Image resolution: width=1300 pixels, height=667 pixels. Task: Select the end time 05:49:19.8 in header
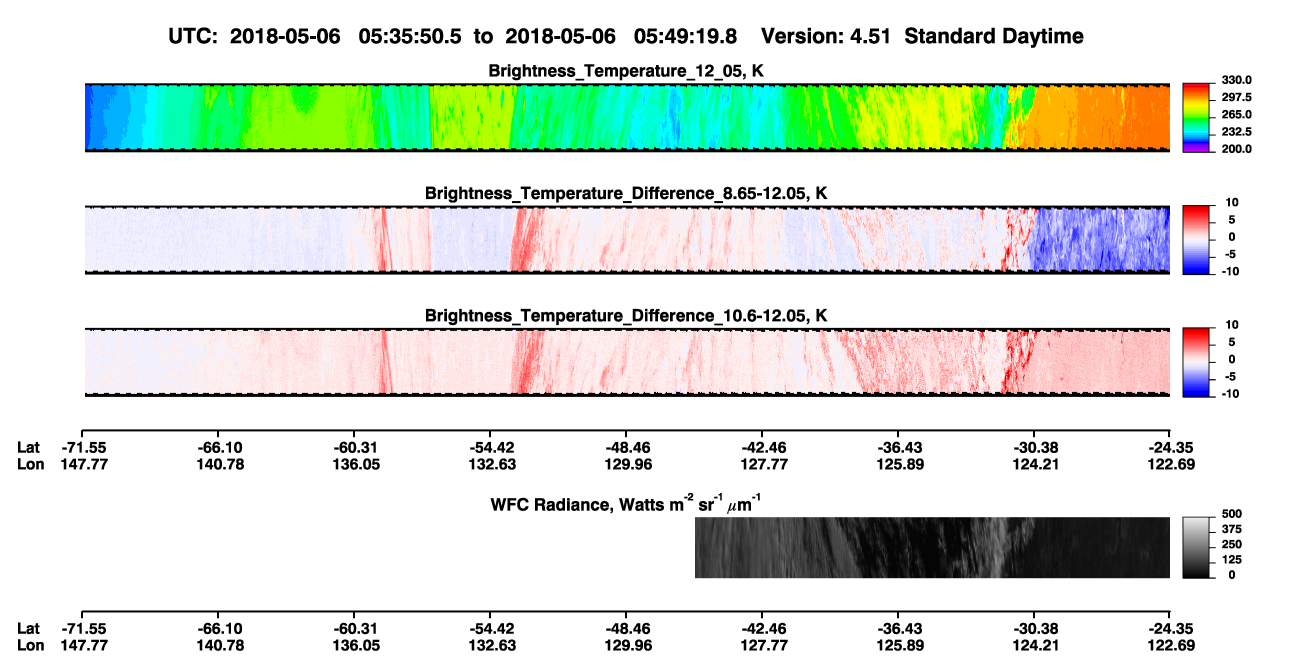click(686, 36)
